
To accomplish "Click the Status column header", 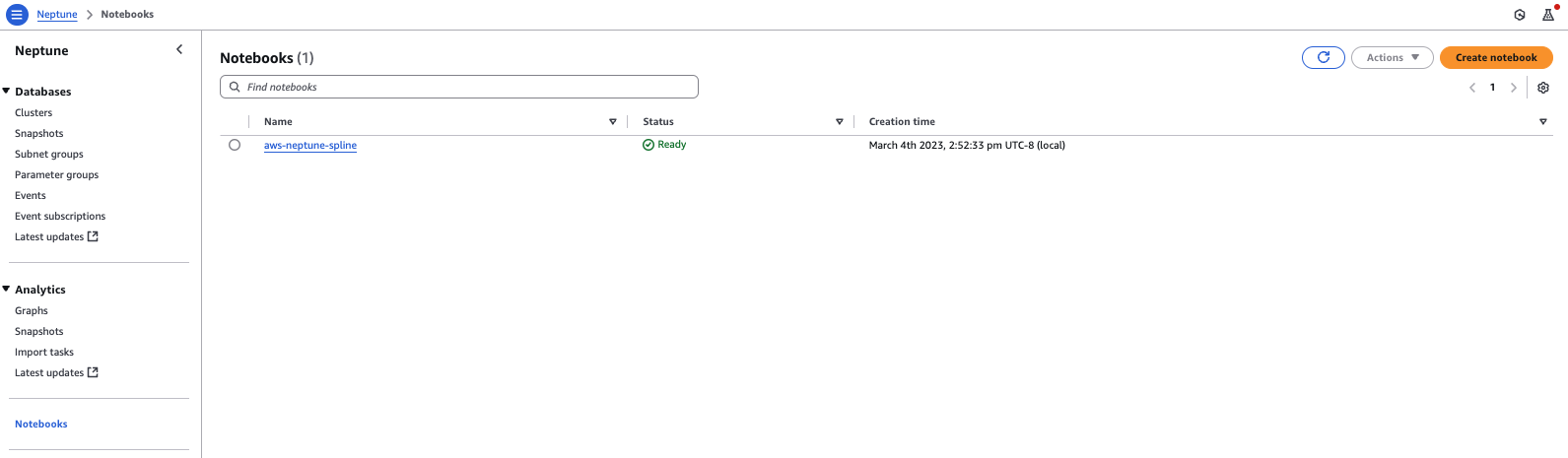I will [x=658, y=122].
